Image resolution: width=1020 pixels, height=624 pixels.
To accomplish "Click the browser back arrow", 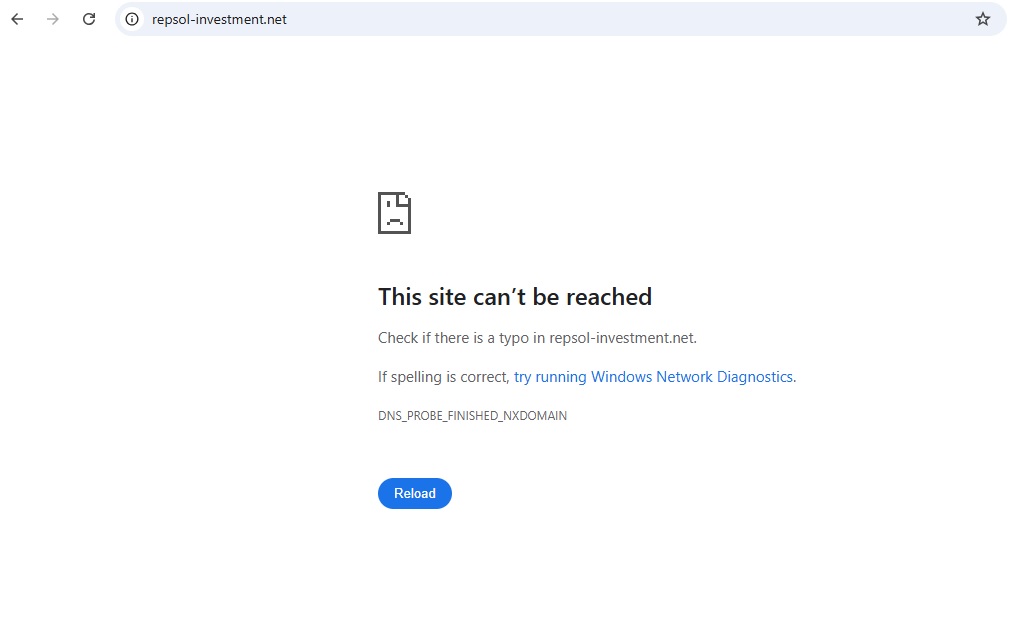I will pyautogui.click(x=17, y=19).
